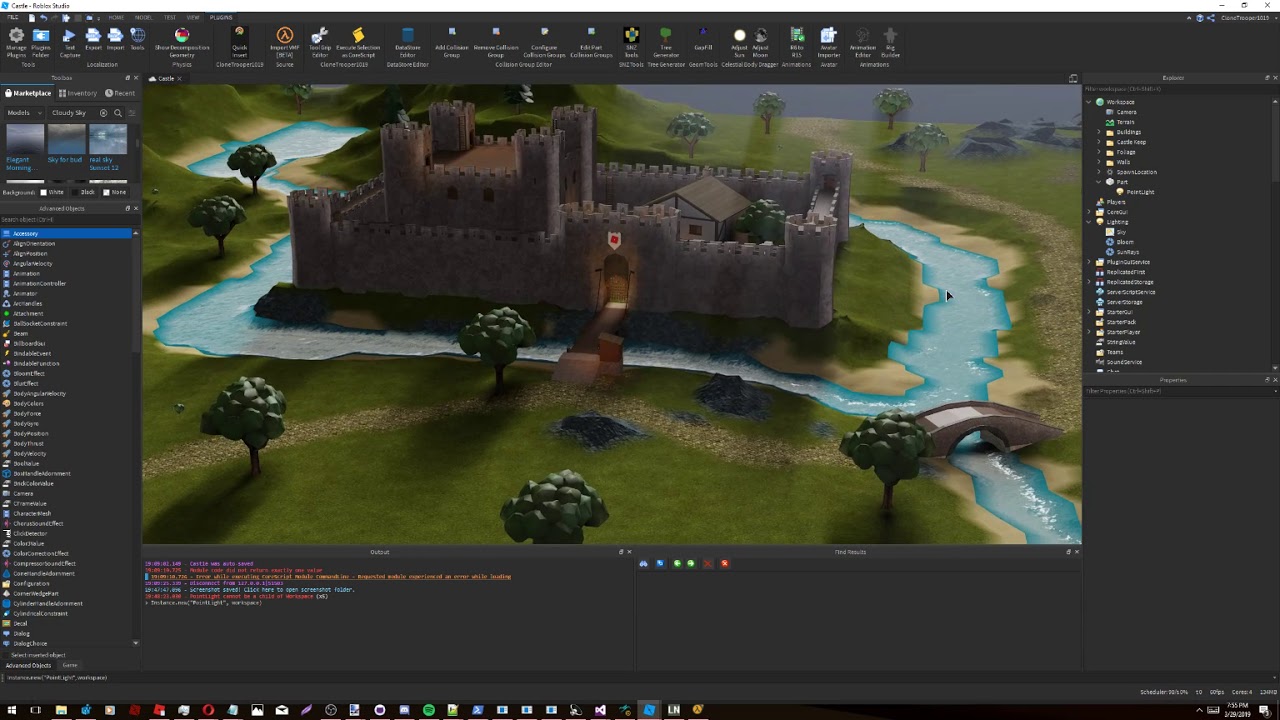Select Accessory in Advanced Objects list
Screen dimensions: 1280x720
pyautogui.click(x=67, y=233)
